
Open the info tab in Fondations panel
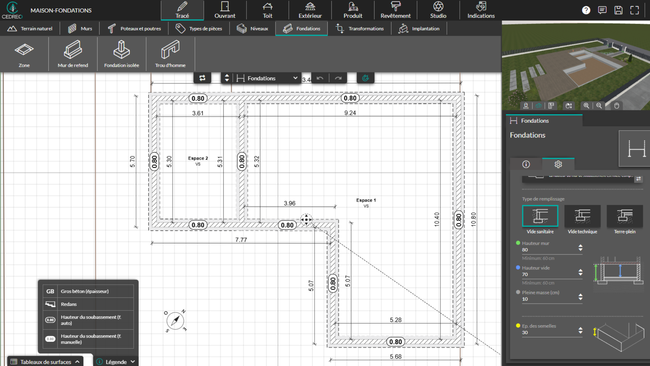coord(526,164)
